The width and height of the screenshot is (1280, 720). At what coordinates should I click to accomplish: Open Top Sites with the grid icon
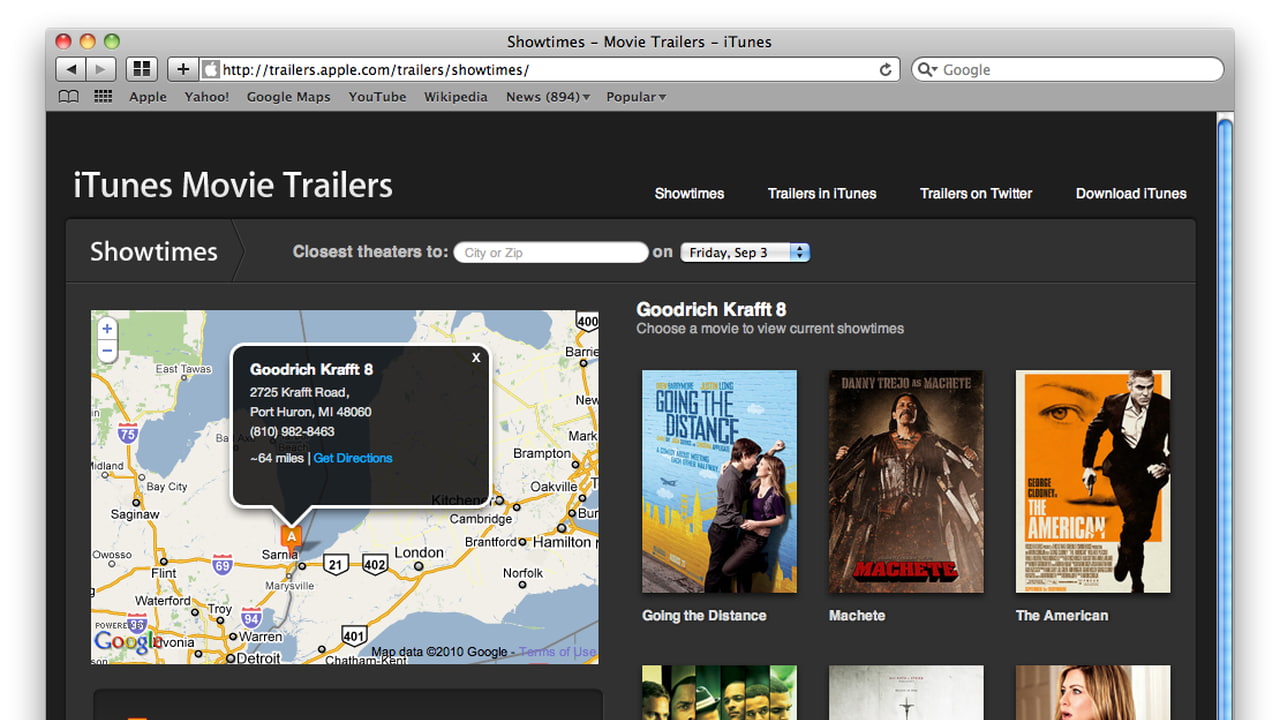pos(141,68)
